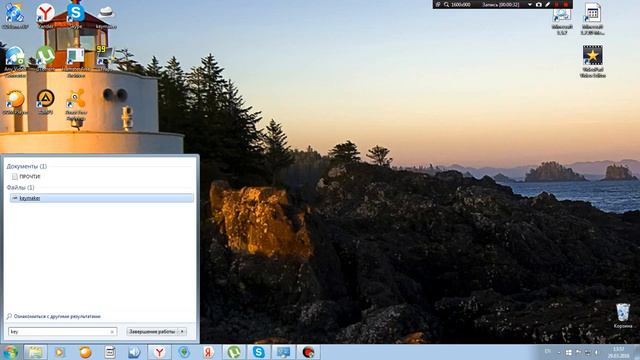Switch to uTorrent in the taskbar

(234, 352)
